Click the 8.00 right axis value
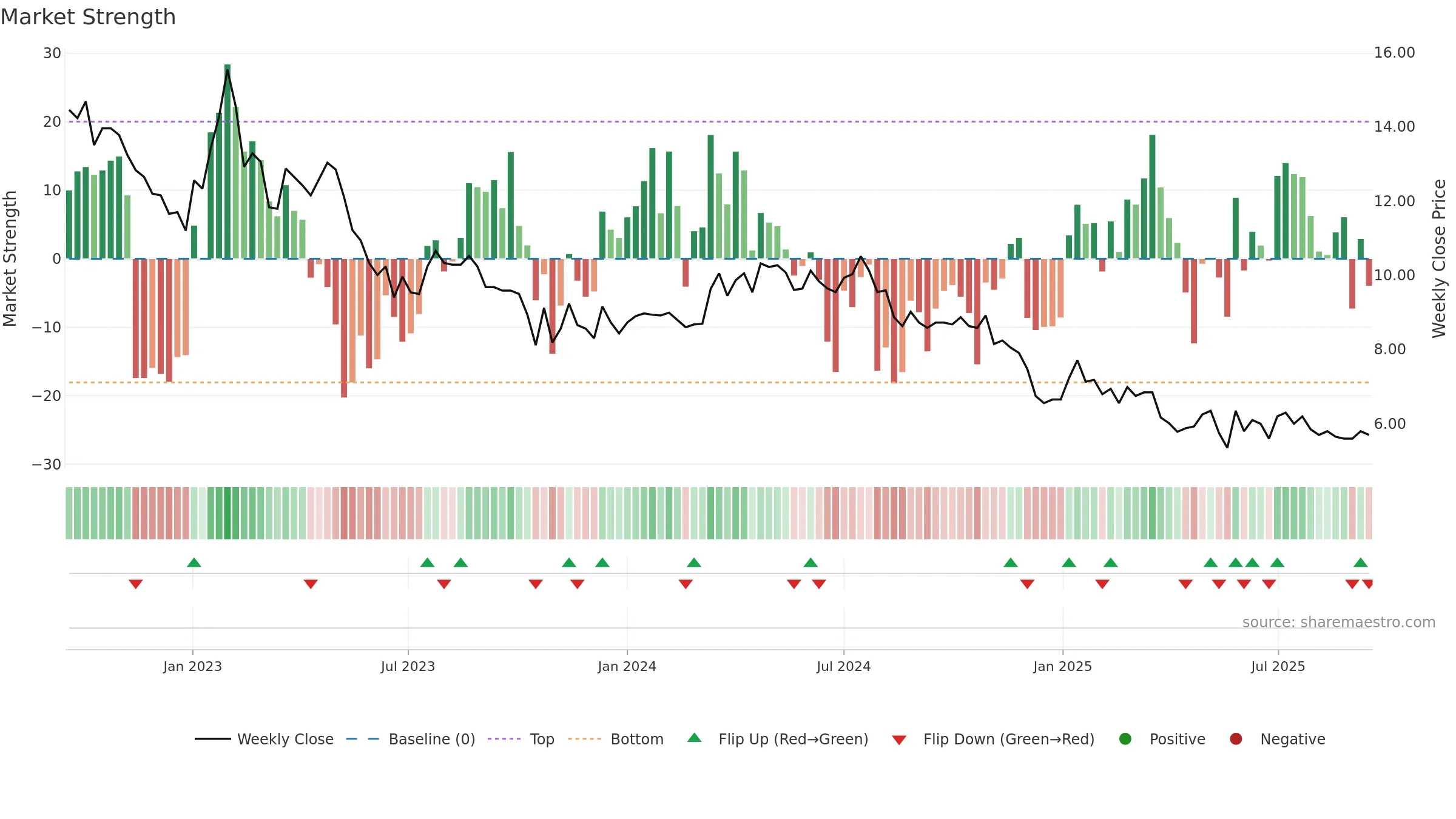The image size is (1456, 819). pos(1390,349)
